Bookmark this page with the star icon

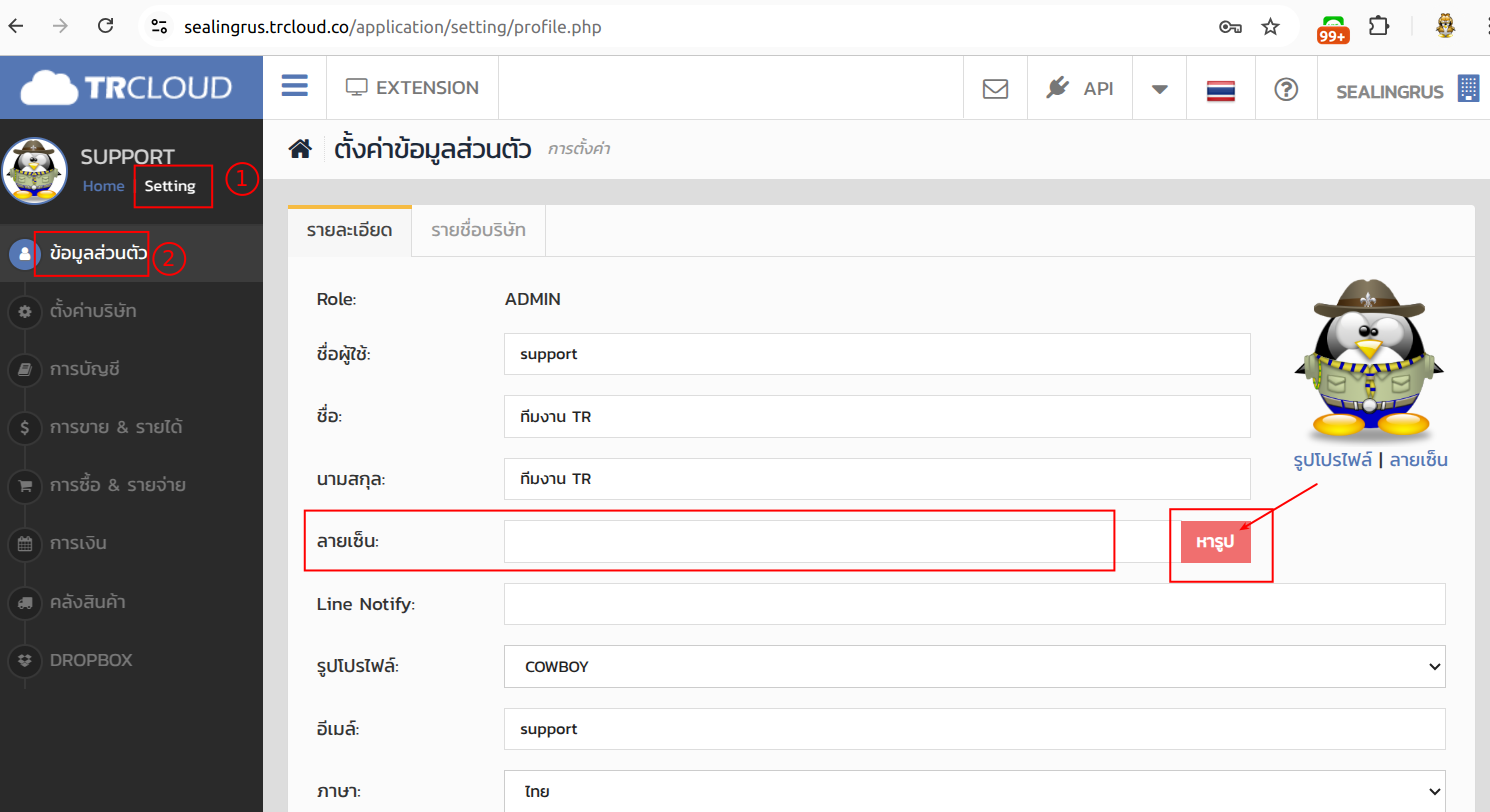(1270, 27)
